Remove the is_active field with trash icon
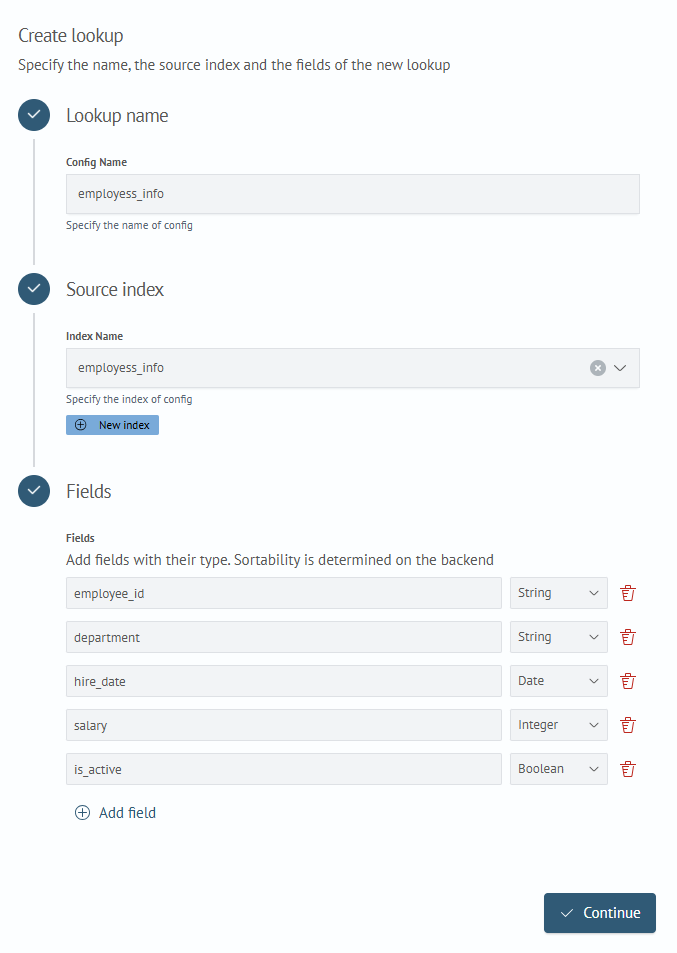The height and width of the screenshot is (953, 677). coord(628,769)
